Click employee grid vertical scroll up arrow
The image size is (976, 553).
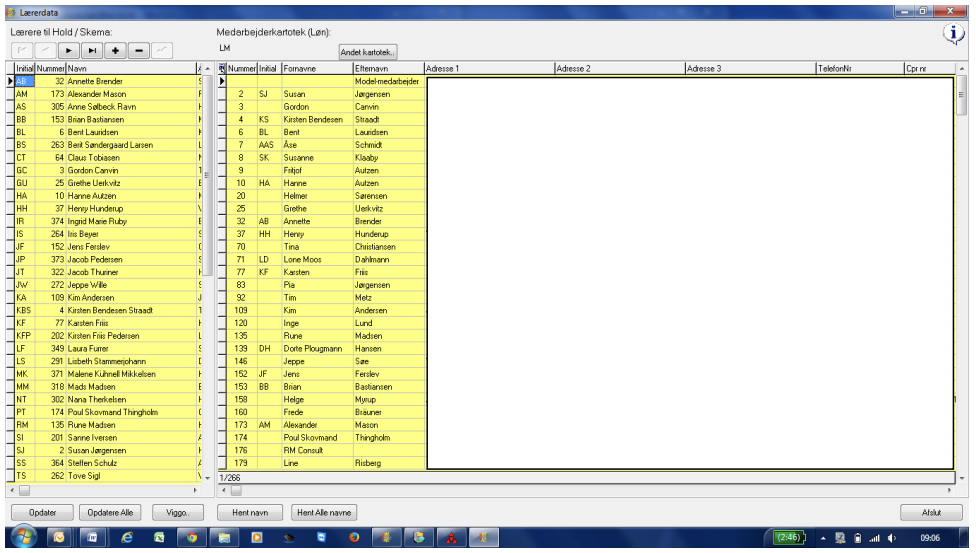pos(962,69)
